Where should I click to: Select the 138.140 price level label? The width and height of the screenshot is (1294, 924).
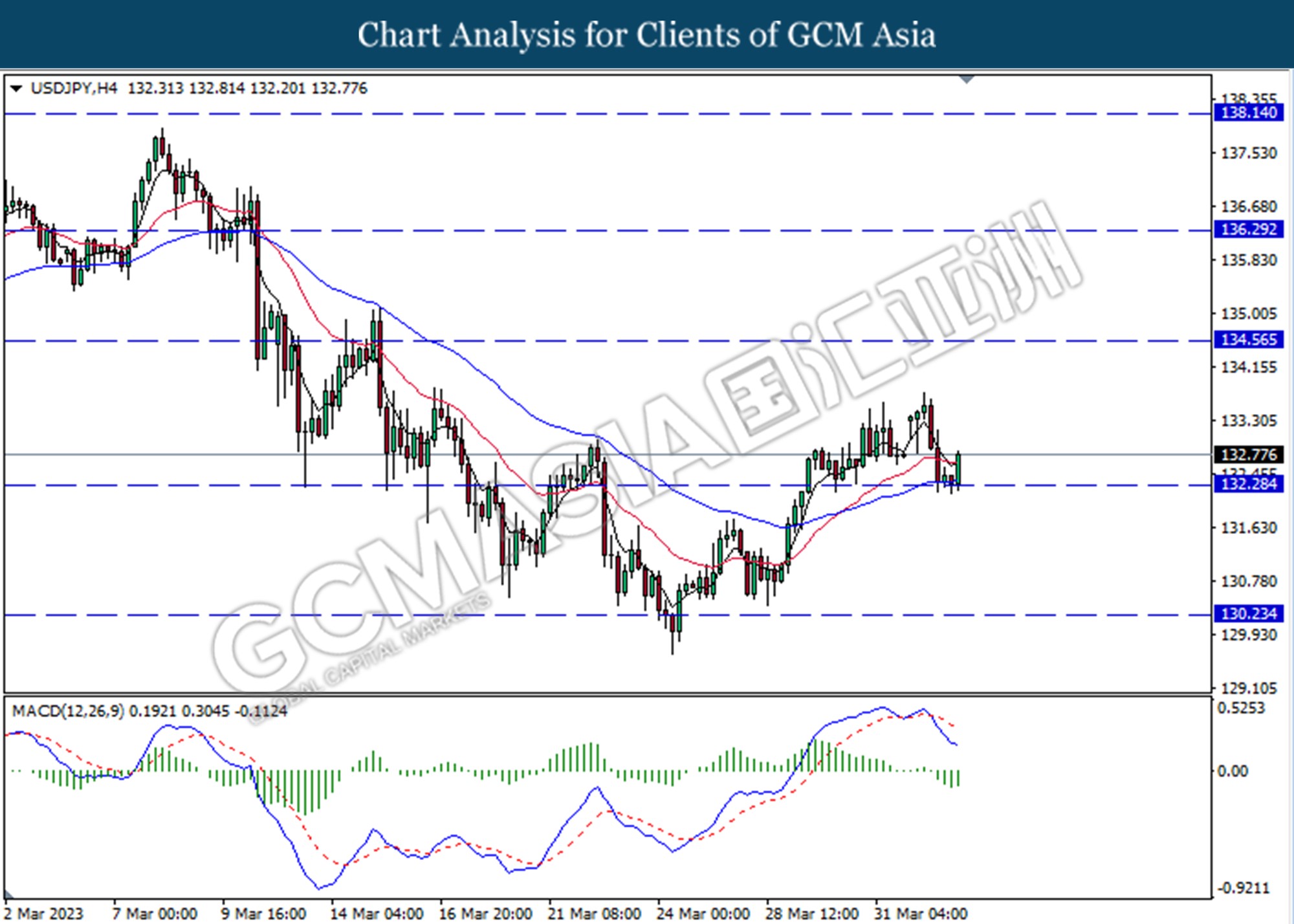click(1248, 113)
